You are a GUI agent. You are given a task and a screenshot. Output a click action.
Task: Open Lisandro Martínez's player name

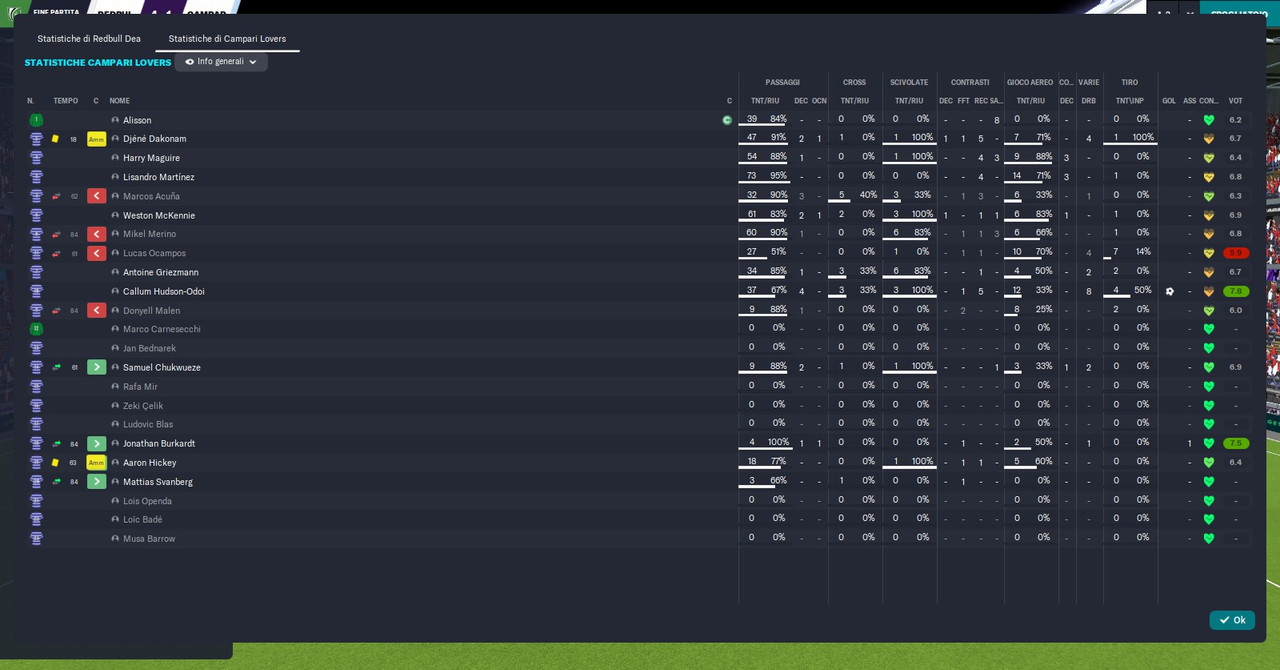tap(159, 177)
